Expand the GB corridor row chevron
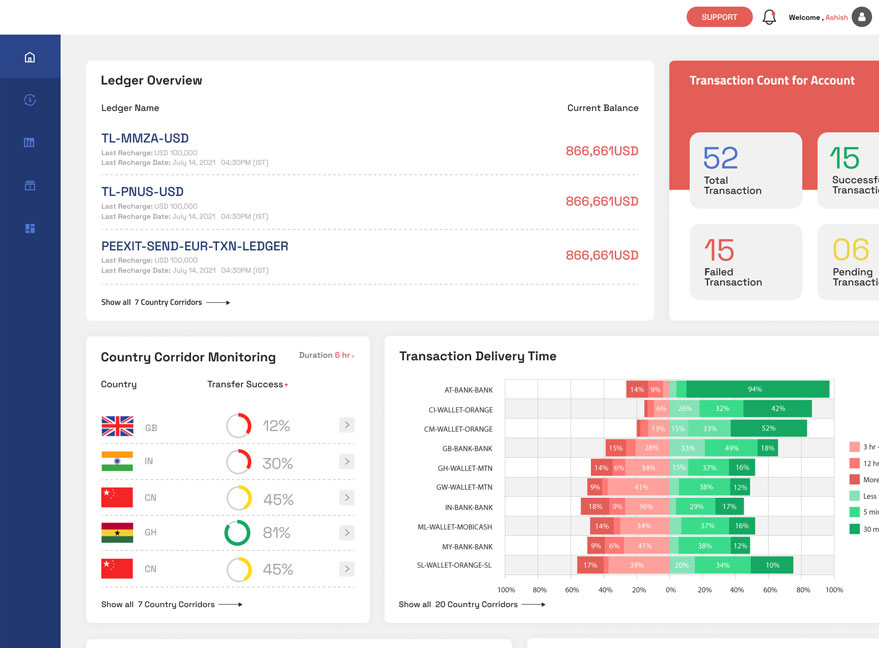 (x=347, y=425)
